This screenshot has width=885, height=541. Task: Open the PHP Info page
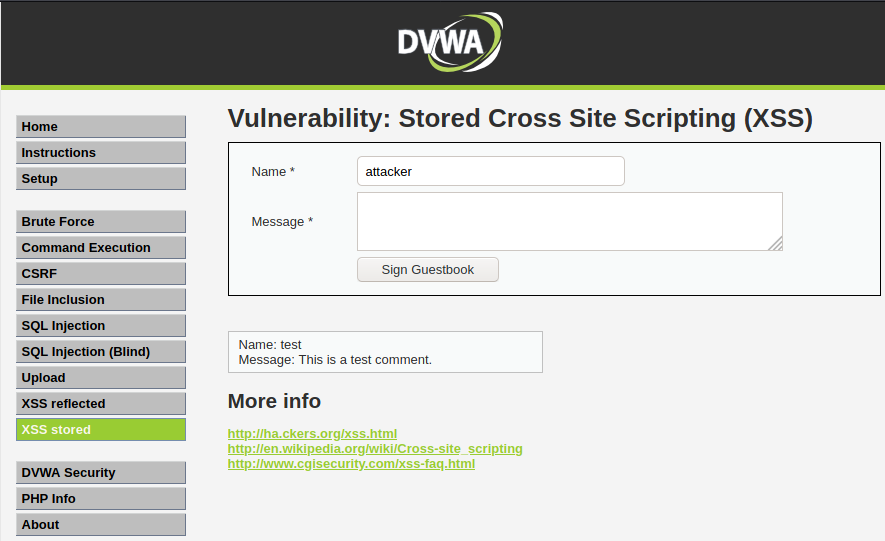[x=101, y=499]
